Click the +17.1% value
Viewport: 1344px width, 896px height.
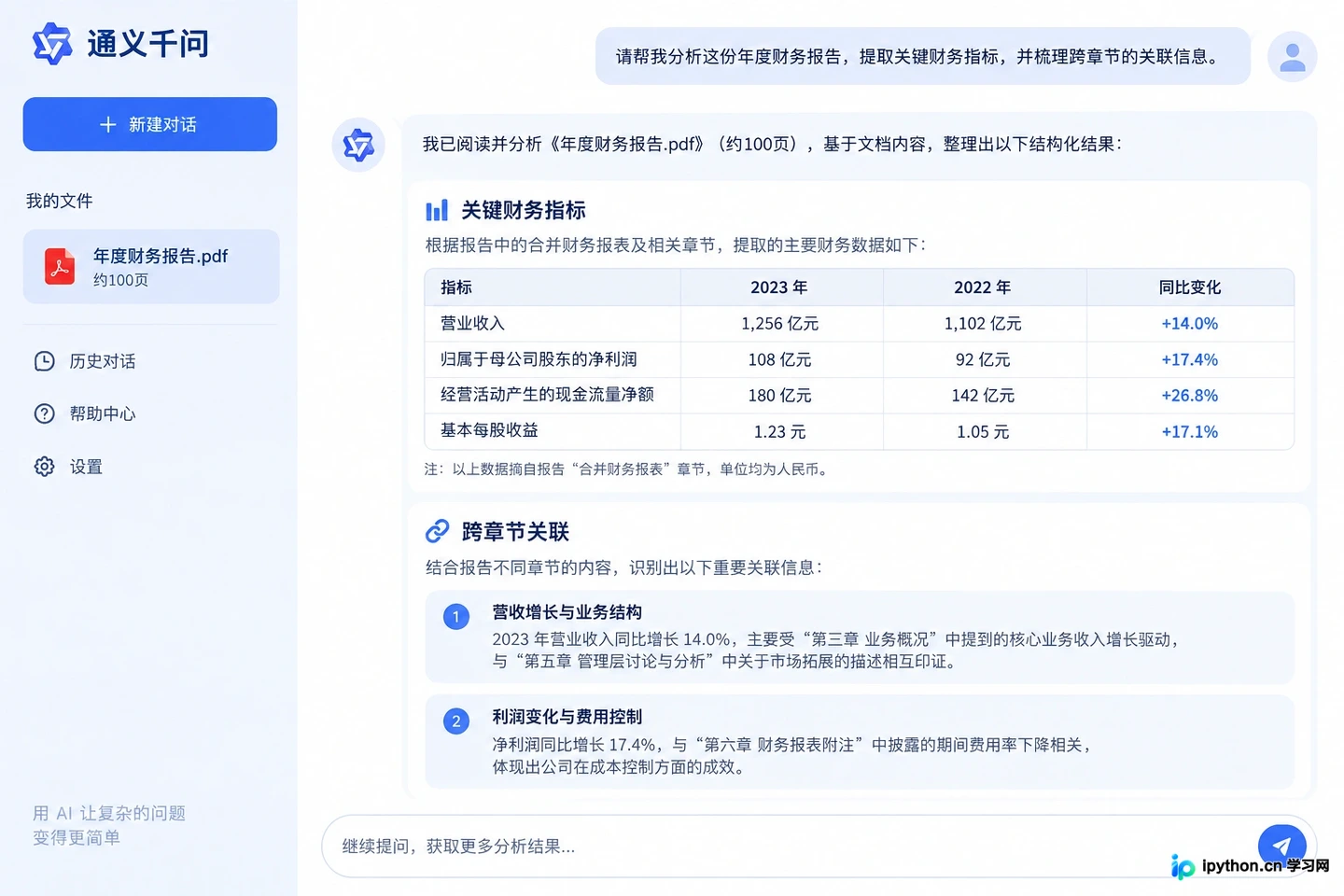[1190, 432]
